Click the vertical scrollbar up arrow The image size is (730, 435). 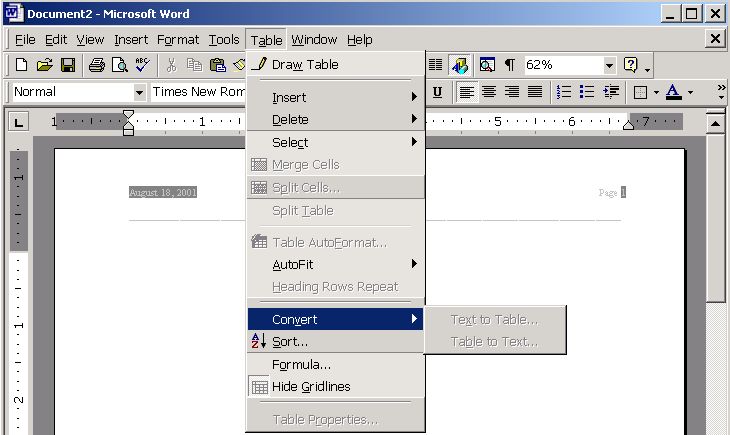tap(715, 123)
